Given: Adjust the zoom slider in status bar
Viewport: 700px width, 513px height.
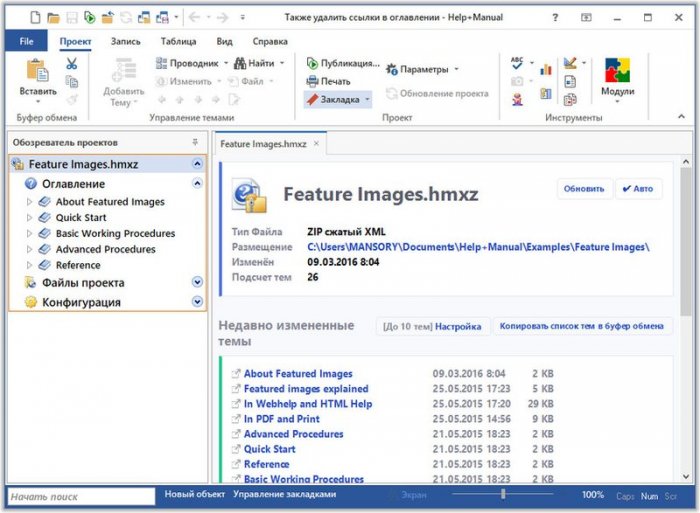Looking at the screenshot, I should (x=503, y=494).
